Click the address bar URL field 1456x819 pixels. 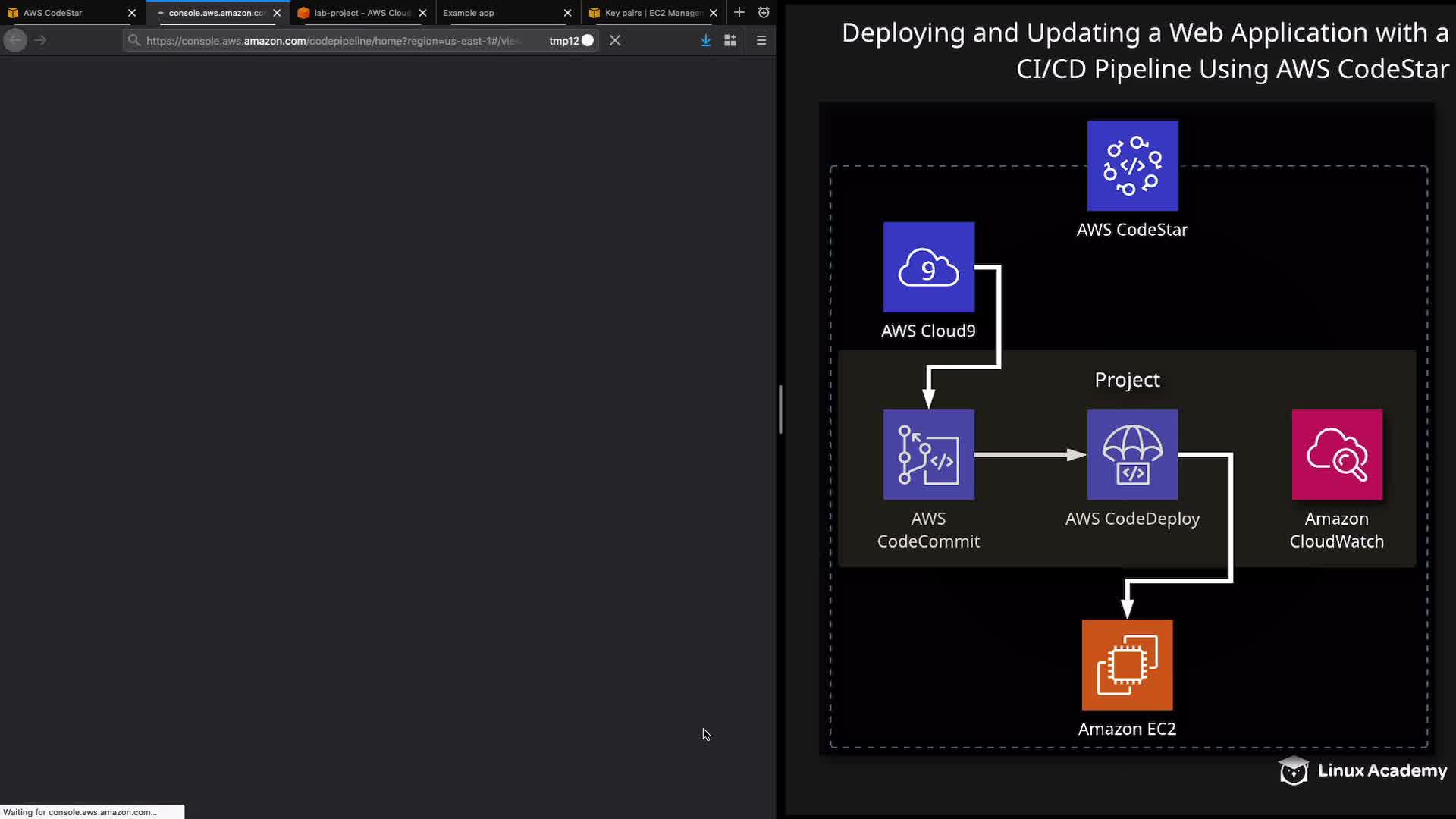[334, 41]
